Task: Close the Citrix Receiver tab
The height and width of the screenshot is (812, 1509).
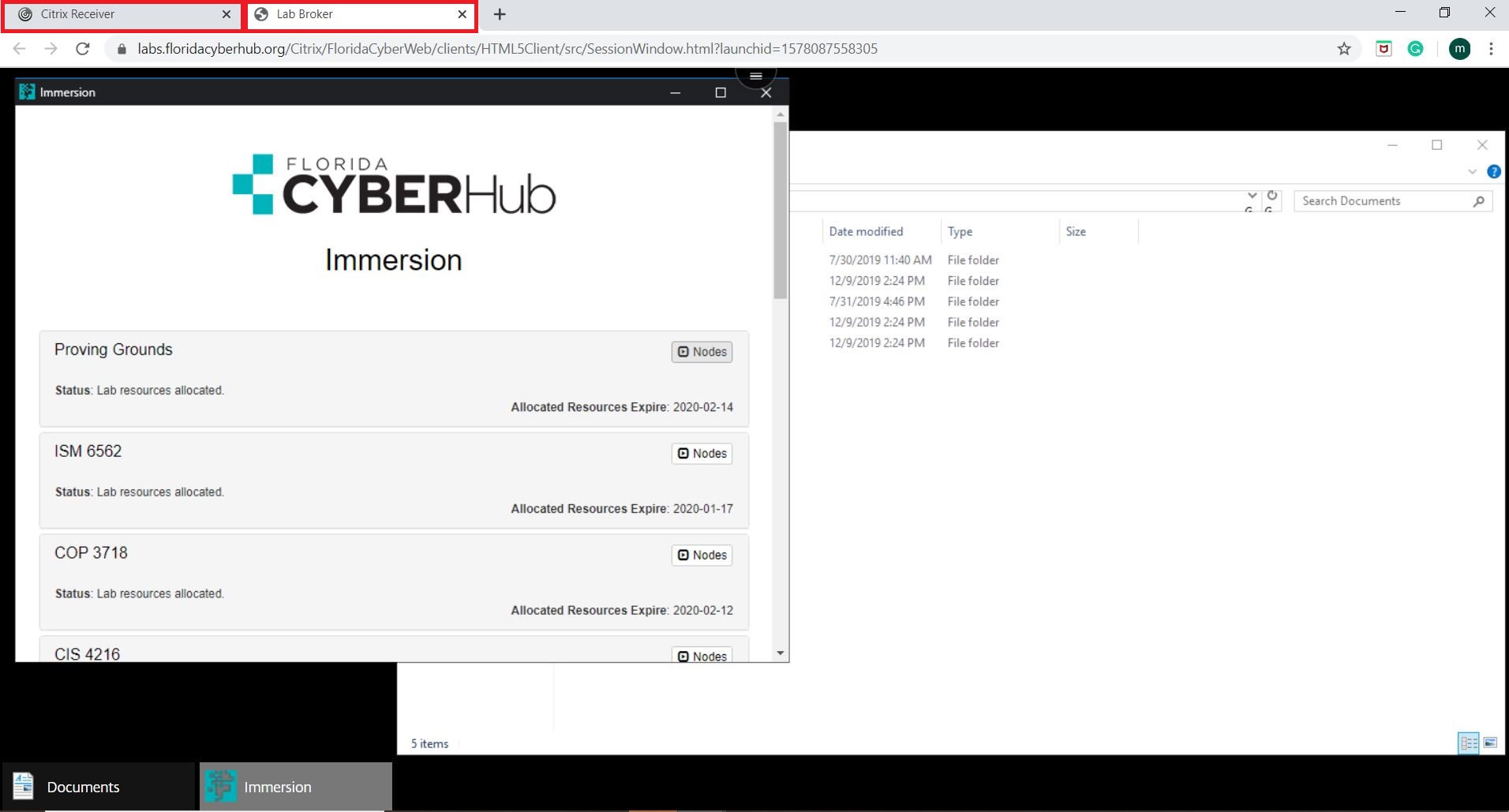Action: click(227, 14)
